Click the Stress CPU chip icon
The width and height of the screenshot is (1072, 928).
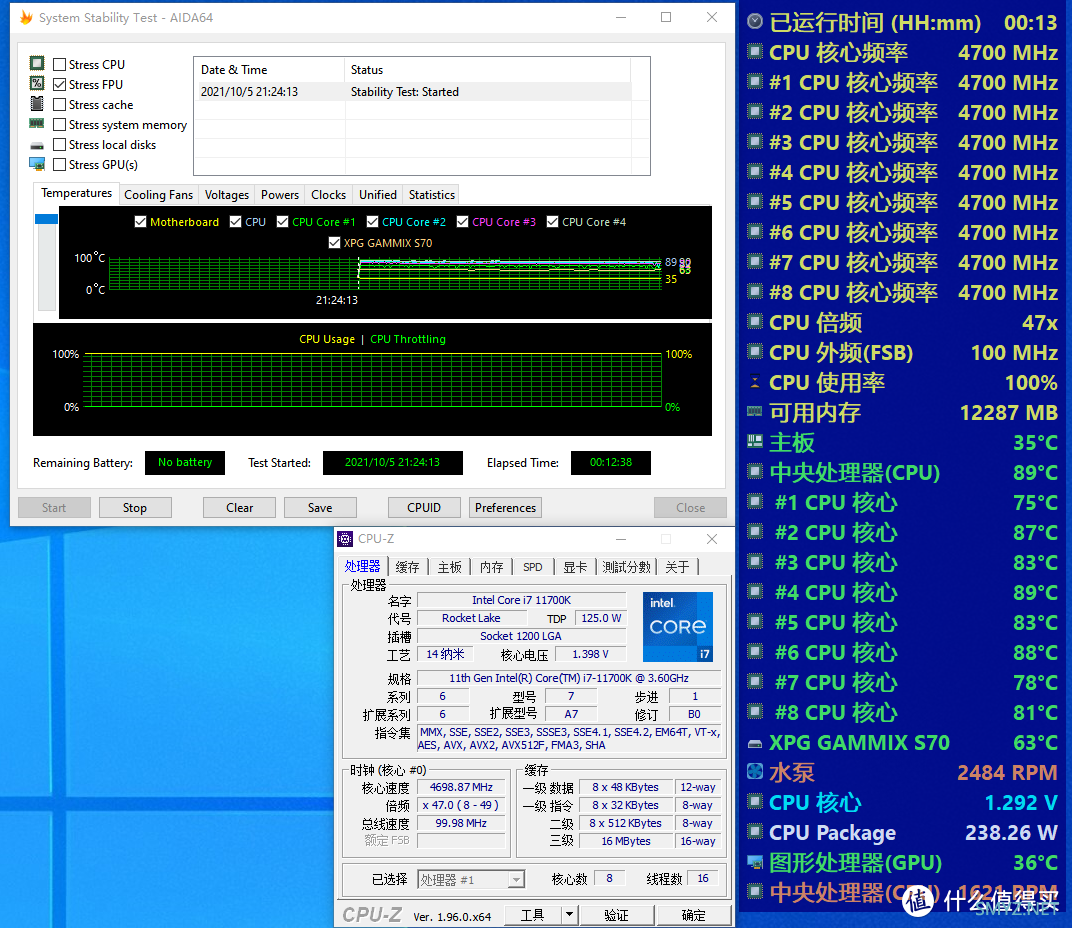(37, 64)
